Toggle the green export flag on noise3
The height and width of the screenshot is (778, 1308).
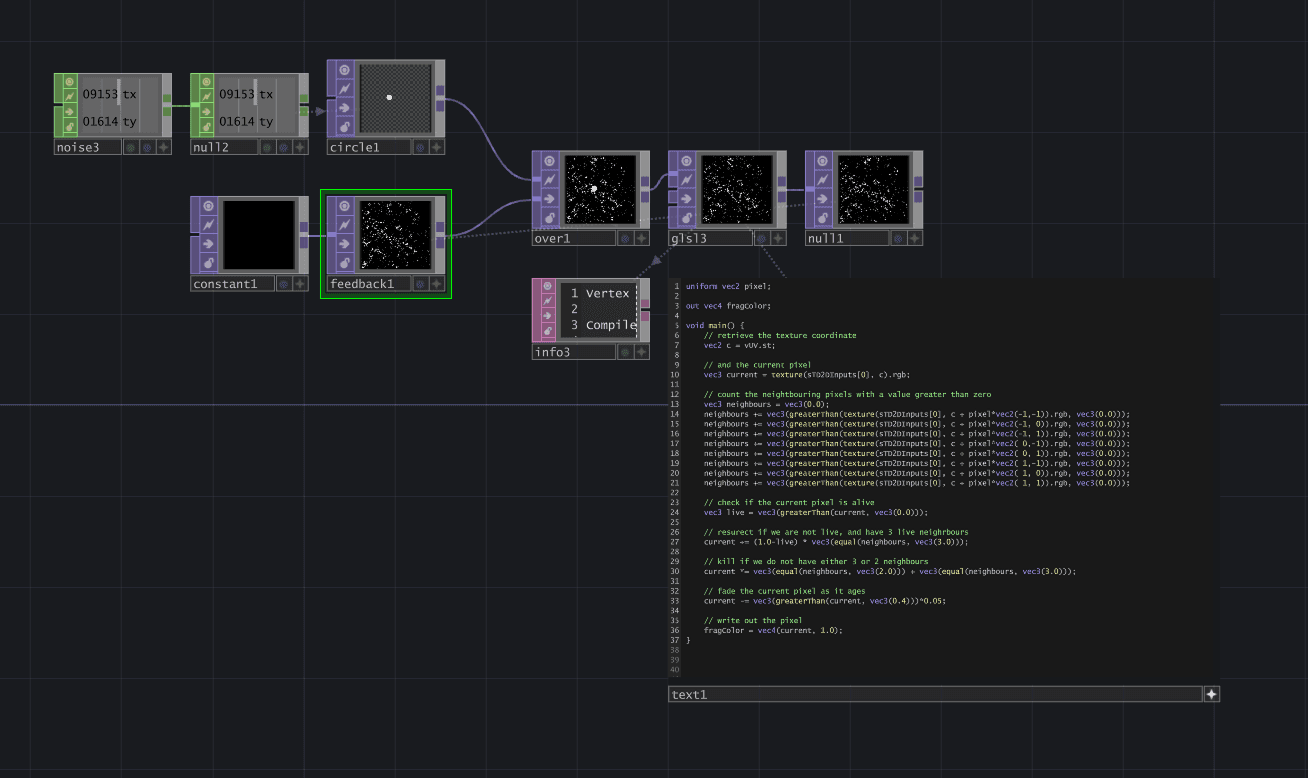(130, 147)
